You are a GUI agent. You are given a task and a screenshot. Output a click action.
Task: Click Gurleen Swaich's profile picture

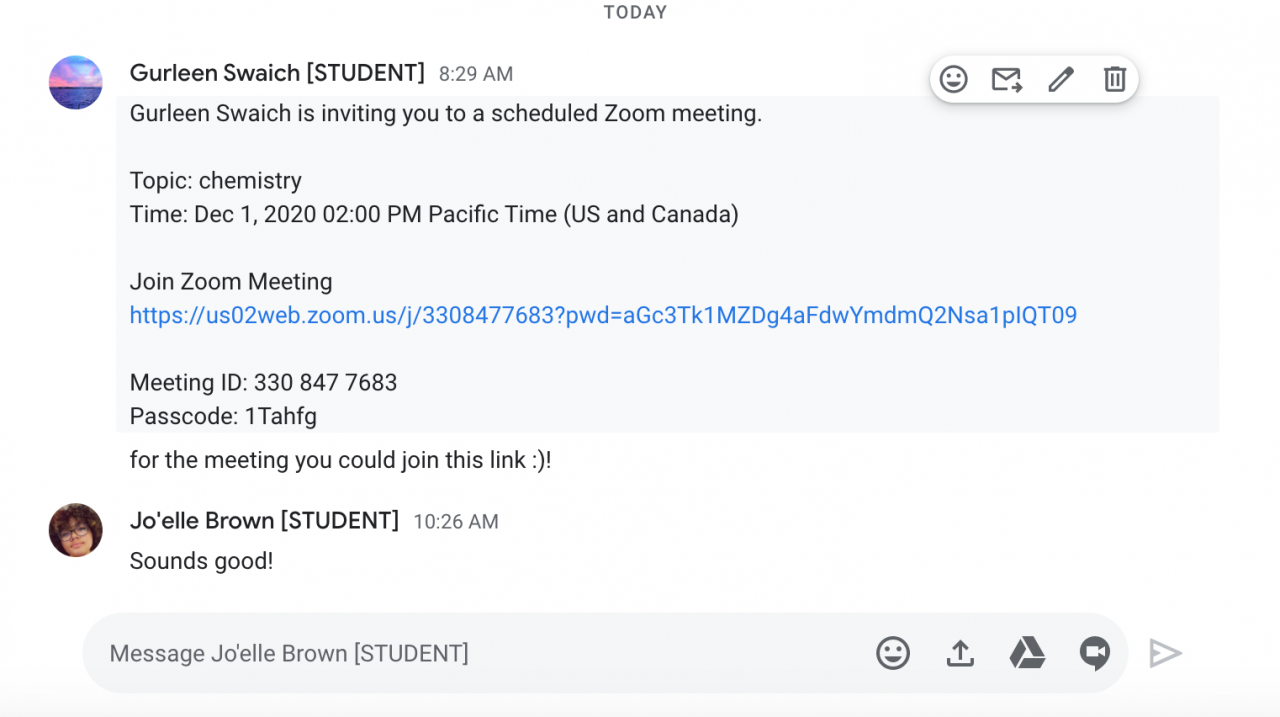point(76,82)
